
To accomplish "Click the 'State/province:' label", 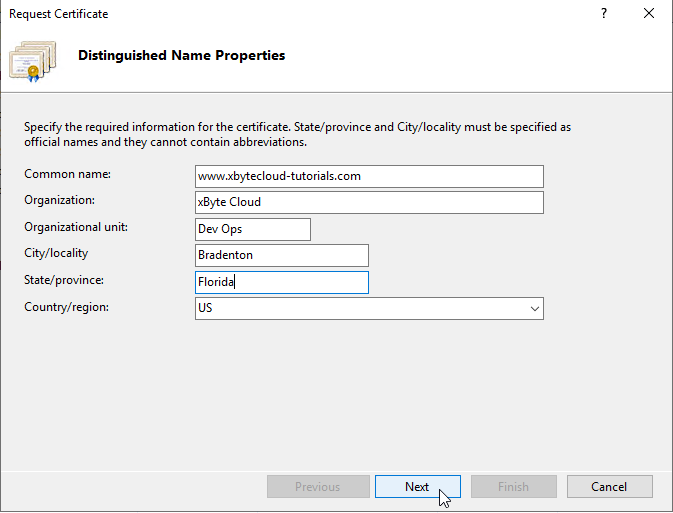I will pyautogui.click(x=64, y=280).
